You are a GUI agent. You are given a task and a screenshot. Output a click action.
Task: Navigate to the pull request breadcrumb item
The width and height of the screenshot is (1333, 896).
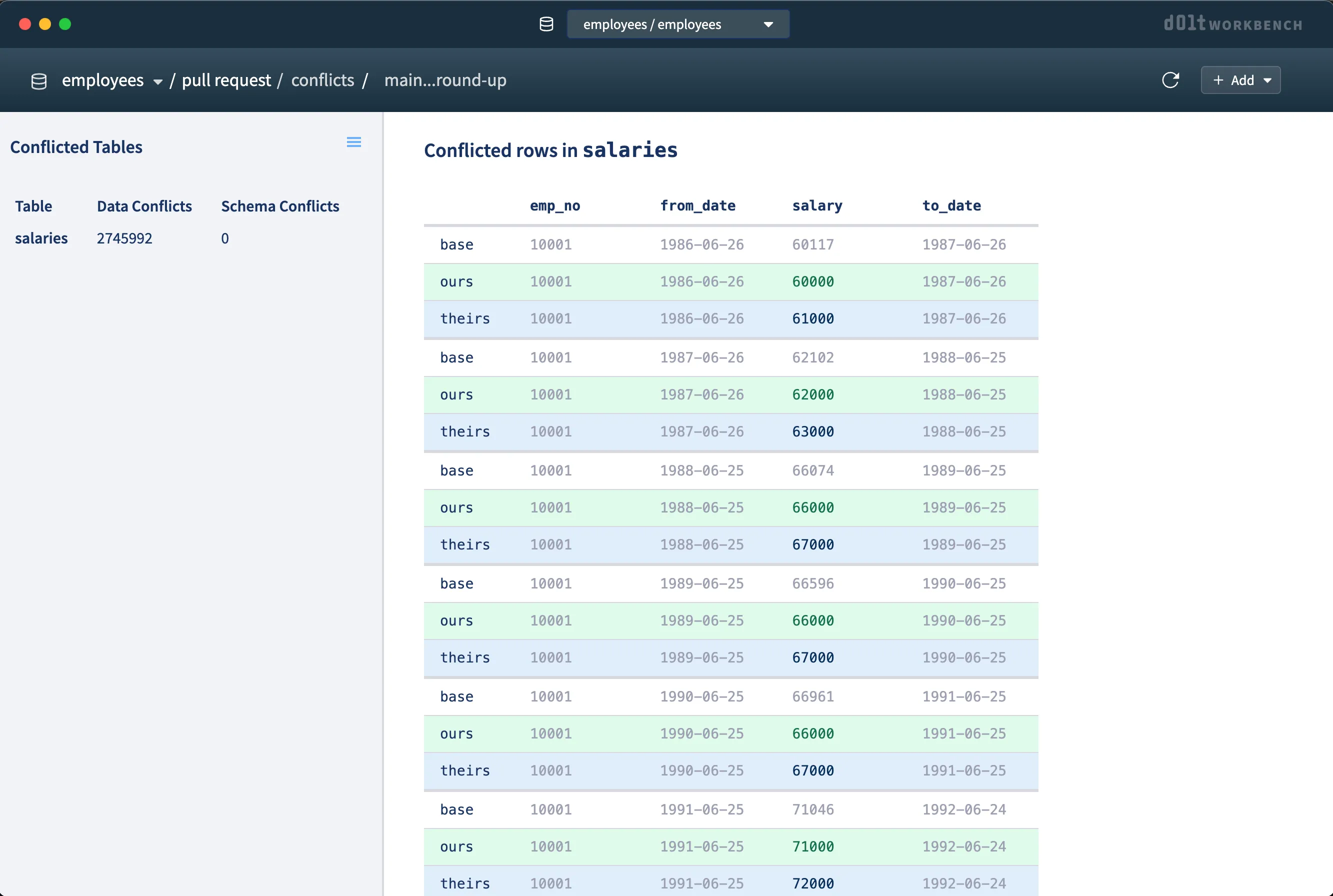[225, 80]
